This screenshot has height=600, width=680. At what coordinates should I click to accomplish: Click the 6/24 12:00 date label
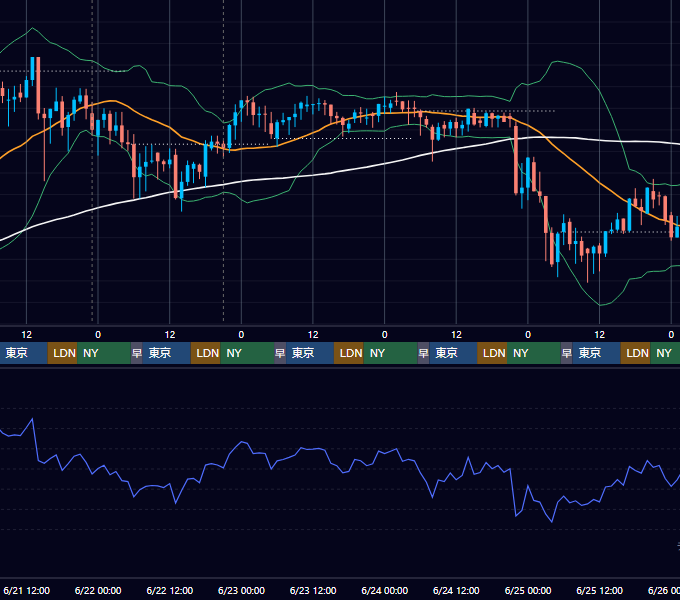point(456,590)
